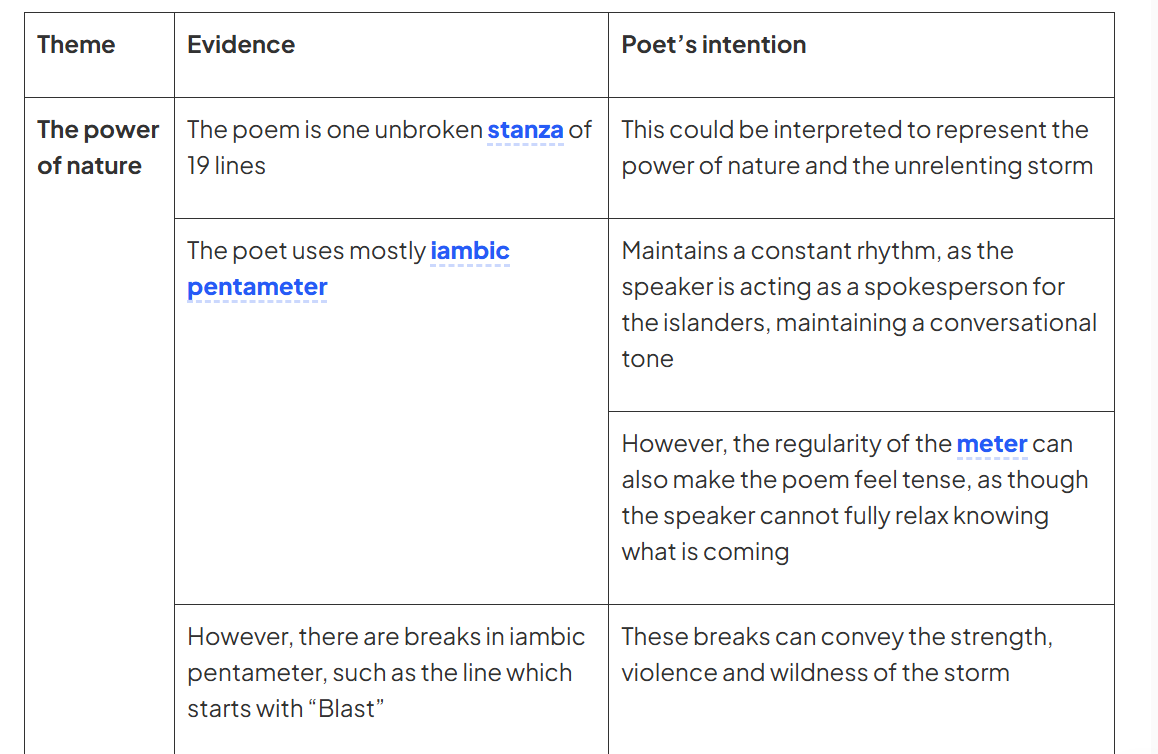Image resolution: width=1158 pixels, height=754 pixels.
Task: Select the Theme column header
Action: pos(76,45)
